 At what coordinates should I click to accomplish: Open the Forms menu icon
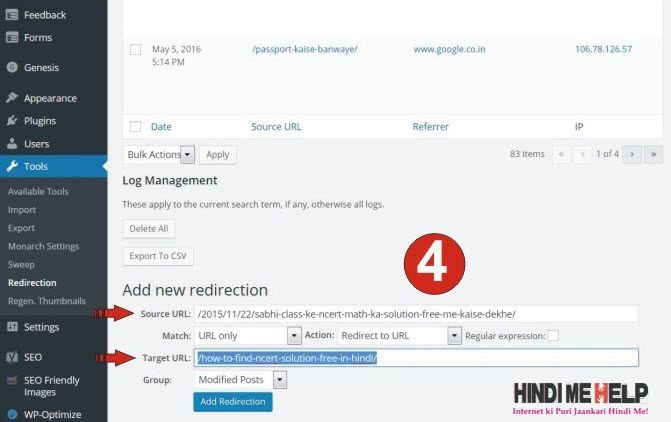(12, 37)
